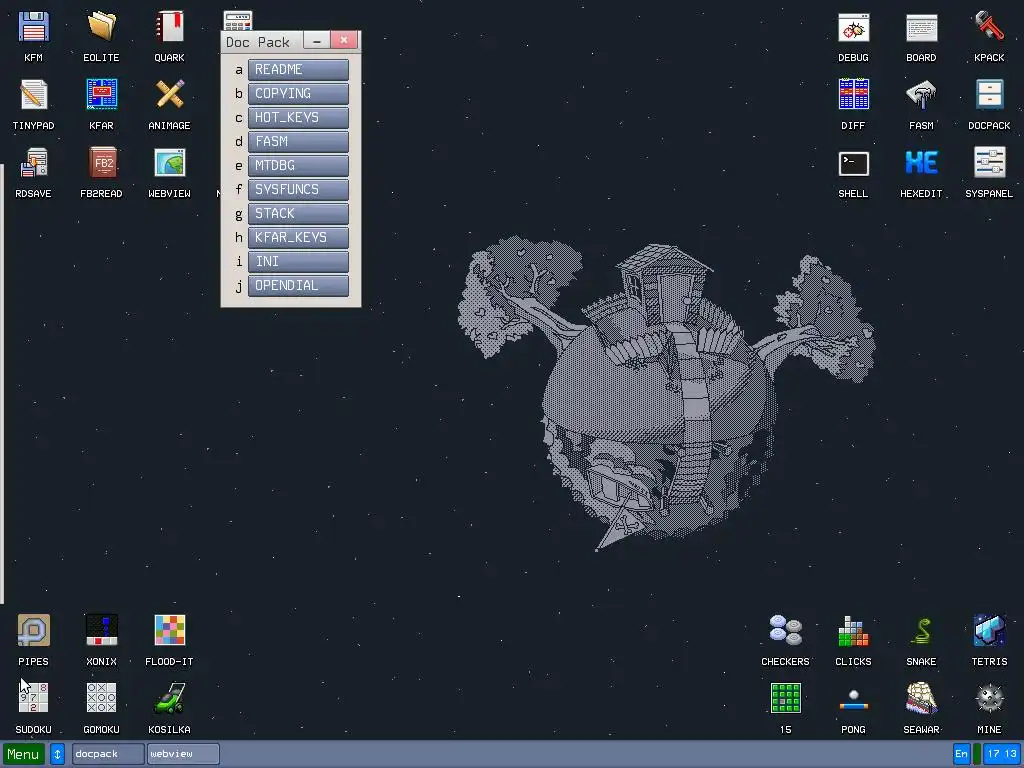Click the Doc Pack title bar

(262, 42)
